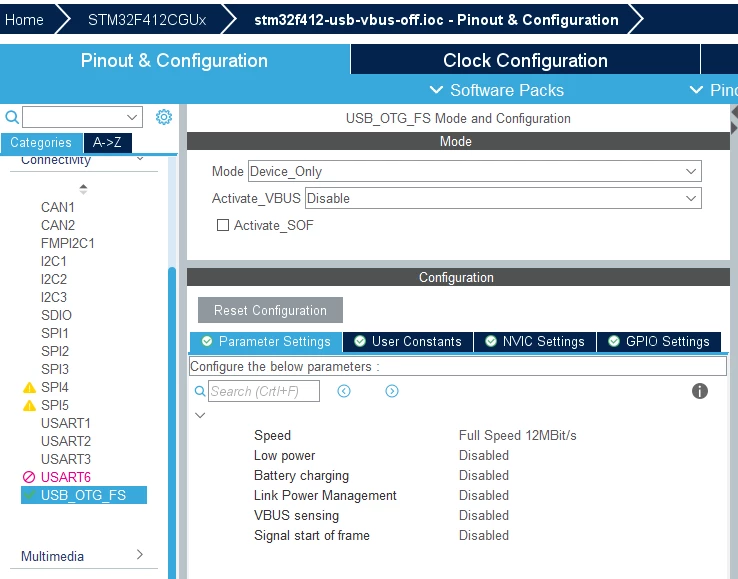Click the STM32F412CGUx breadcrumb
Screen dimensions: 738x579
click(147, 20)
